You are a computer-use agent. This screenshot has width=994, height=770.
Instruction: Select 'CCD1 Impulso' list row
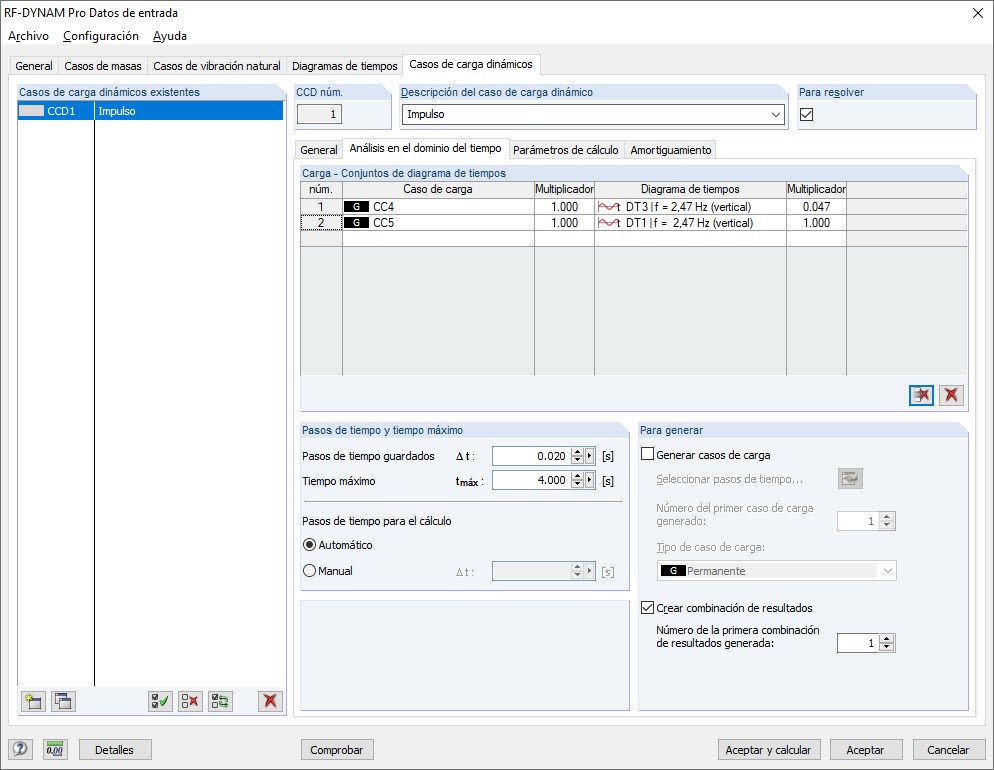point(150,111)
